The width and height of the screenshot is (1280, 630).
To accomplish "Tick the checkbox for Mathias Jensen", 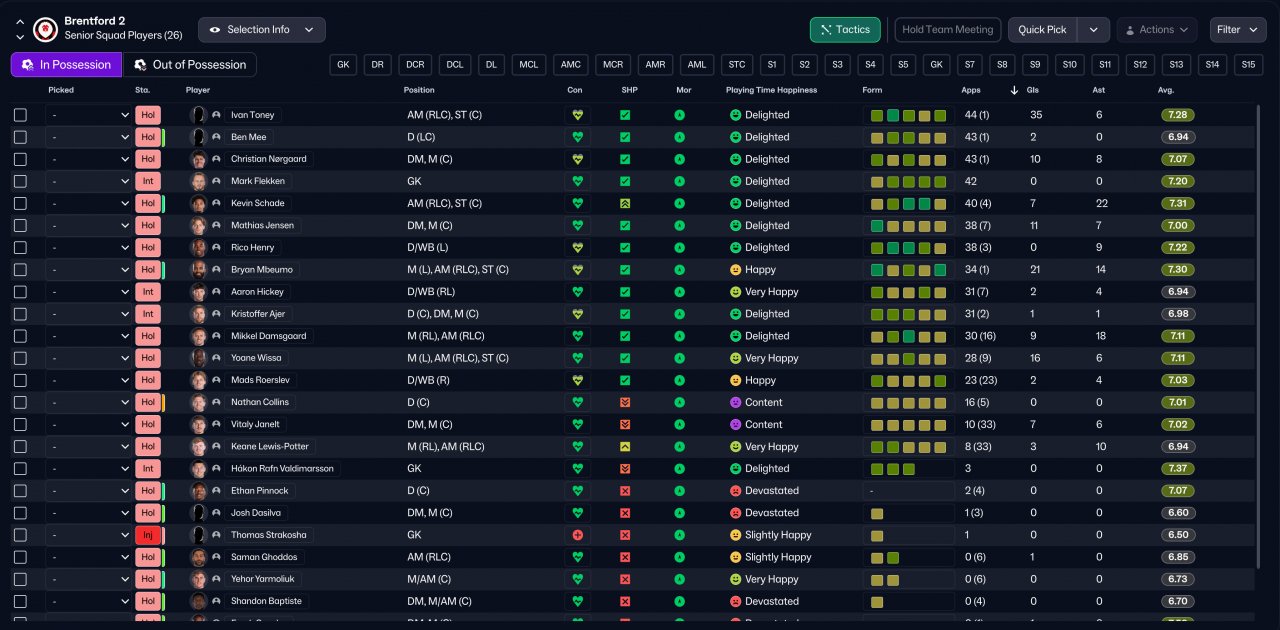I will coord(20,225).
